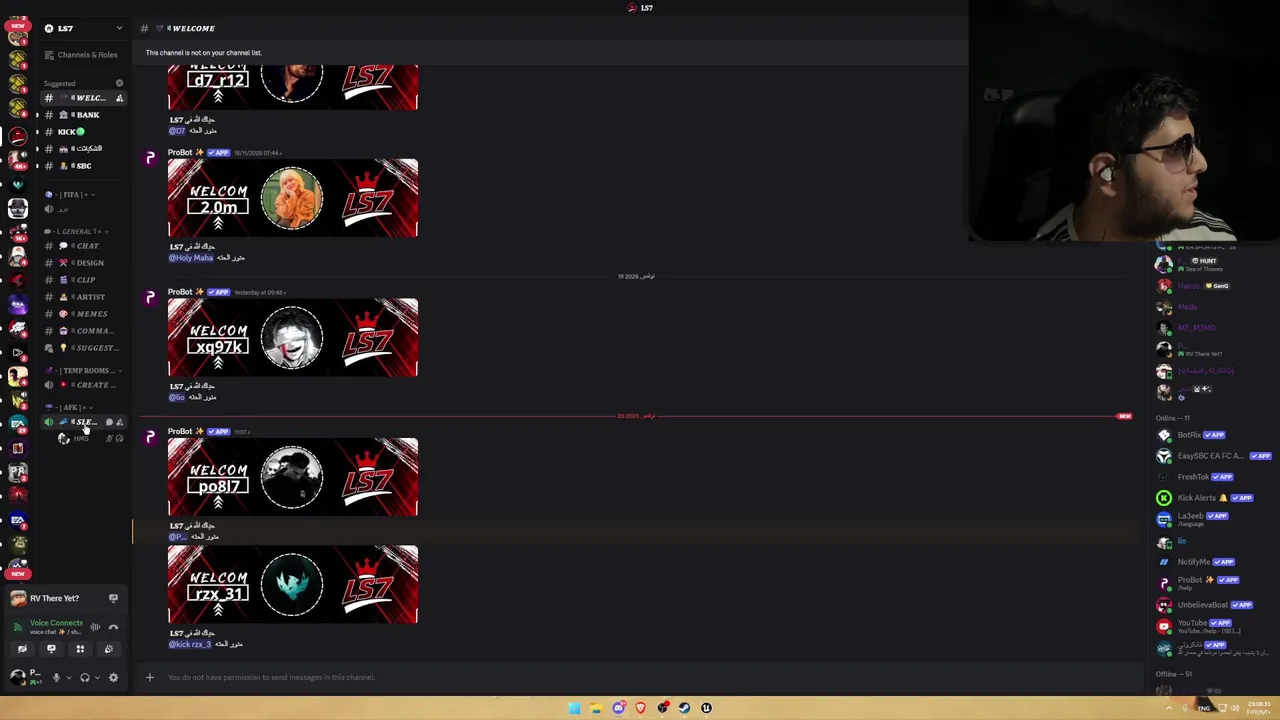Image resolution: width=1280 pixels, height=720 pixels.
Task: Open the KICK channel
Action: [x=83, y=132]
